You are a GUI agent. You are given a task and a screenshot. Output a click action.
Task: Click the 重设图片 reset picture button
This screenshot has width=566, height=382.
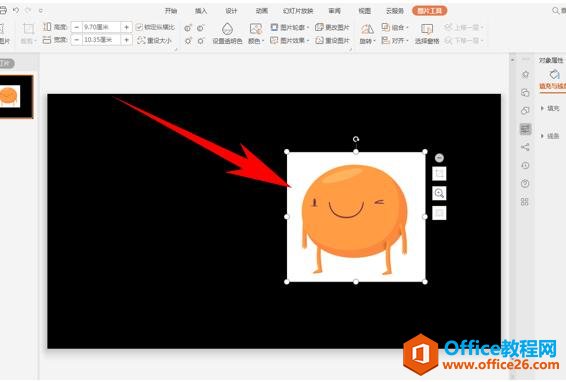tap(332, 40)
